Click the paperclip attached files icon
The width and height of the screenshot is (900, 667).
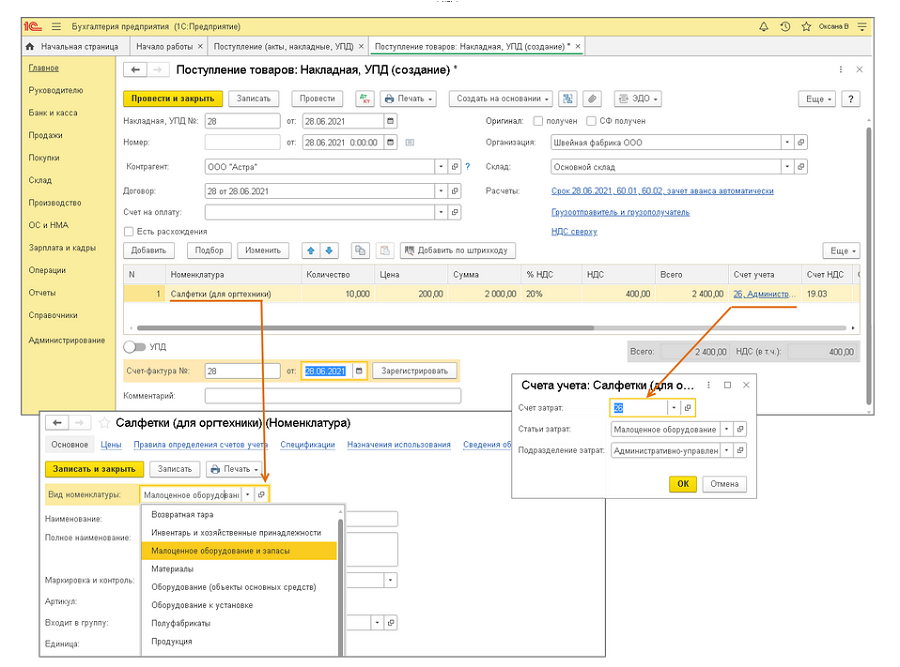tap(593, 99)
